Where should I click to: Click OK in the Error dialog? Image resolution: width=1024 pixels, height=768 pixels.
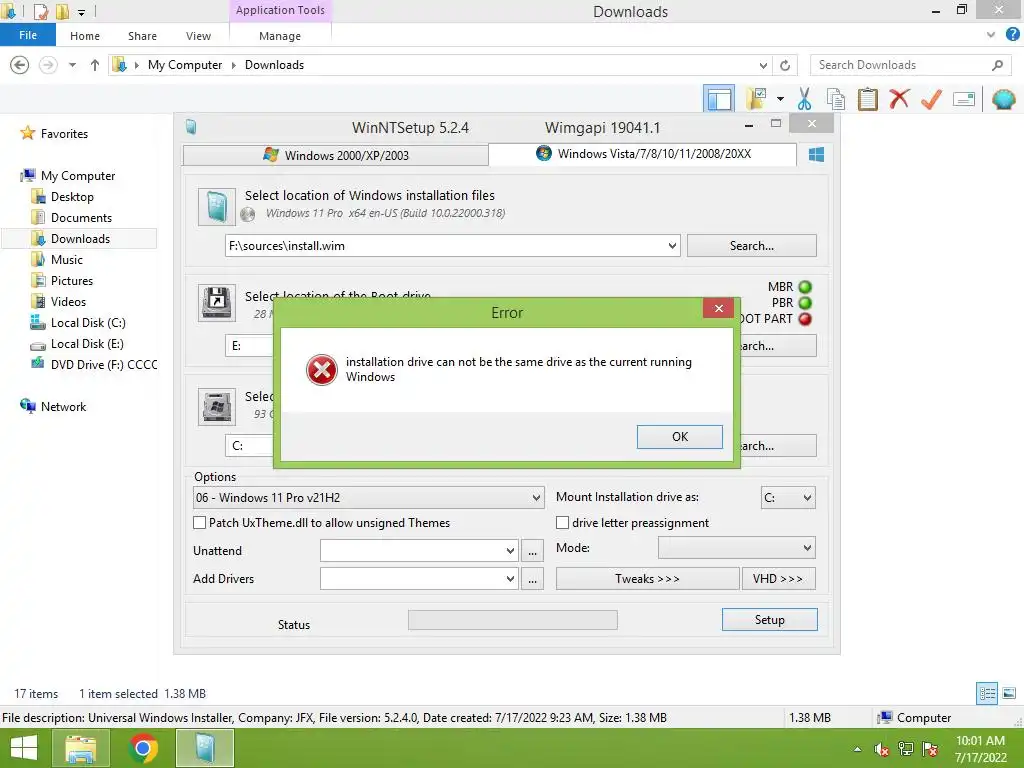click(x=679, y=437)
